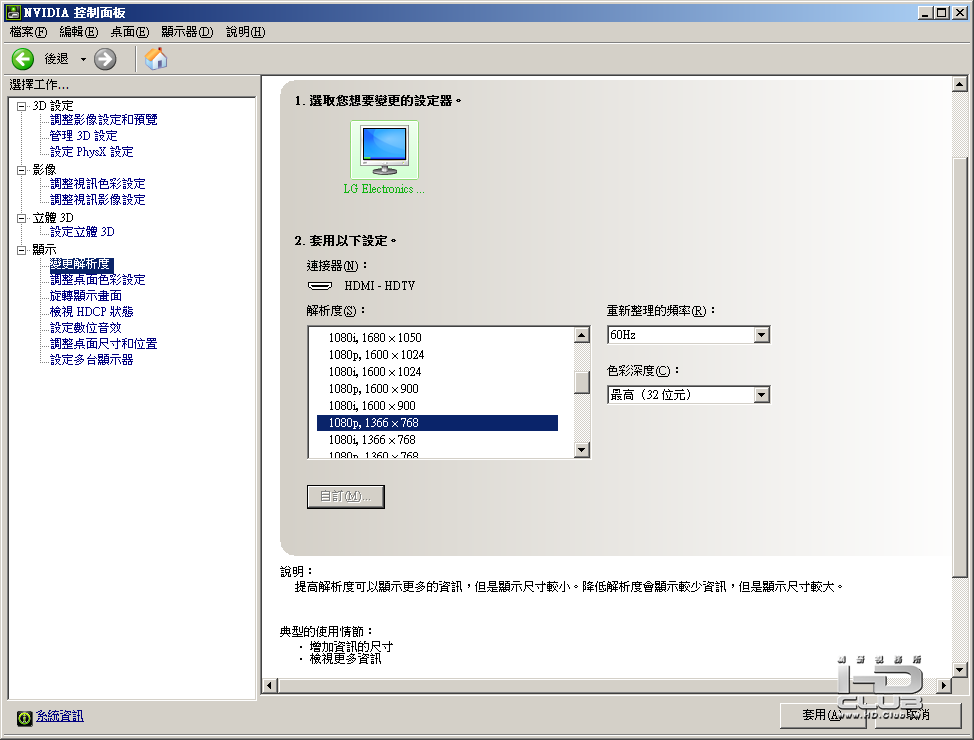
Task: Maximize the NVIDIA control panel window
Action: click(x=941, y=12)
